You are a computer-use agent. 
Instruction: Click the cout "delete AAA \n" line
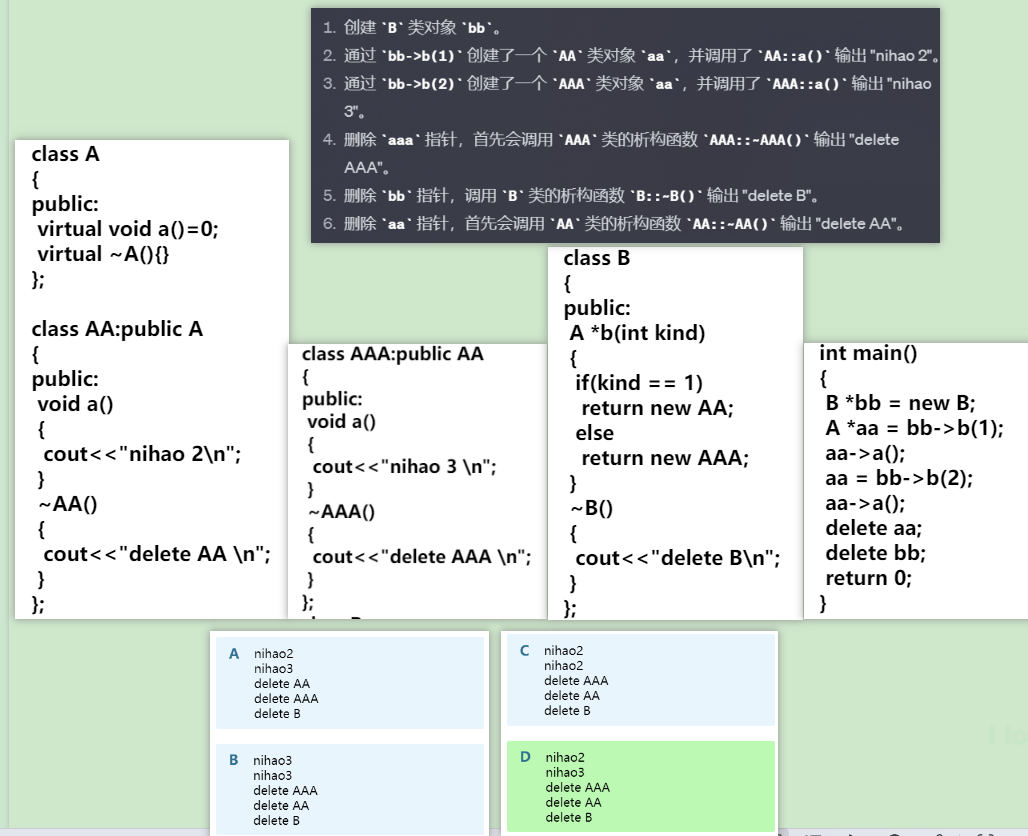click(x=422, y=557)
